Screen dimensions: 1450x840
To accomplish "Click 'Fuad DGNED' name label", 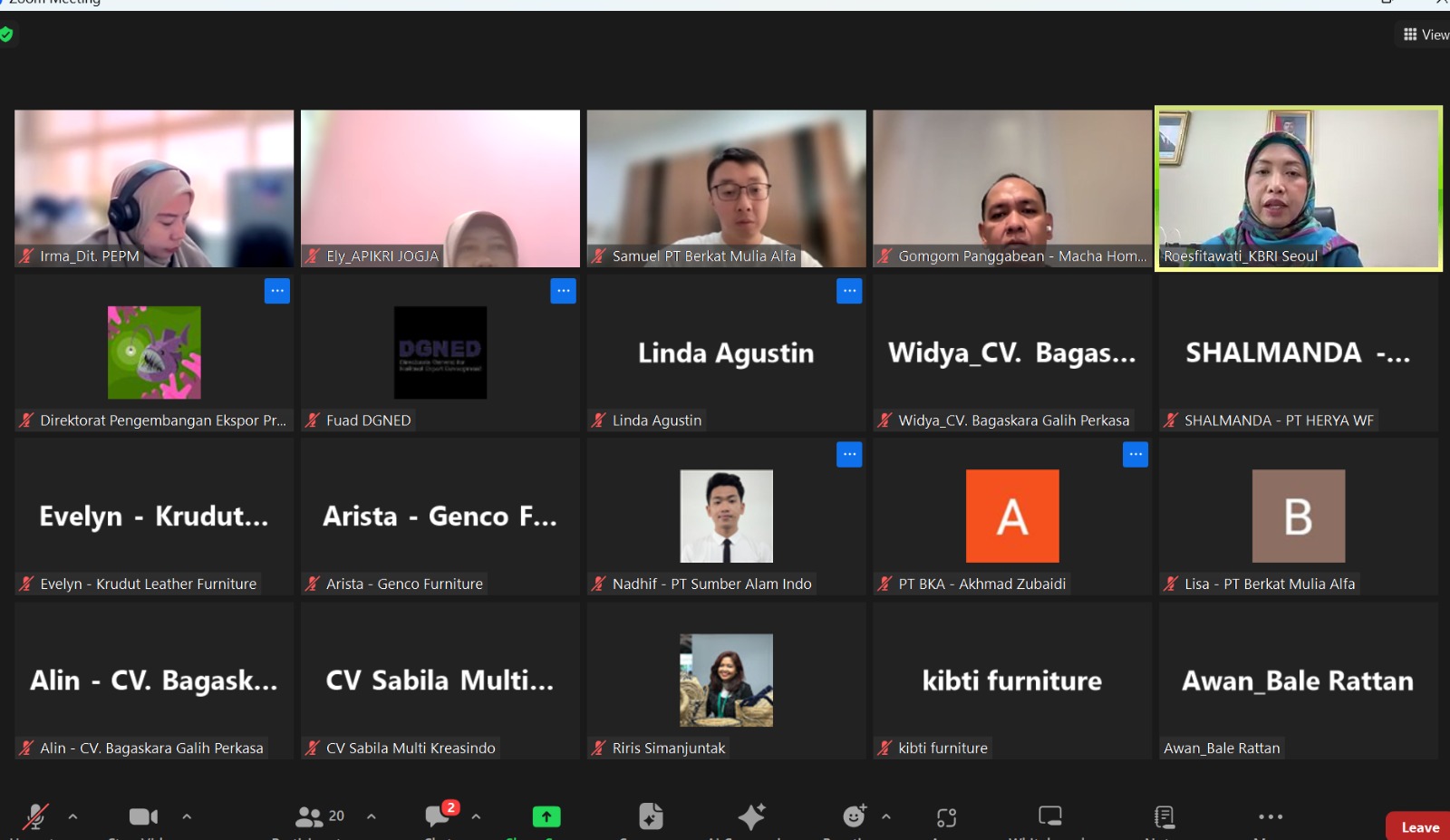I will pos(369,420).
